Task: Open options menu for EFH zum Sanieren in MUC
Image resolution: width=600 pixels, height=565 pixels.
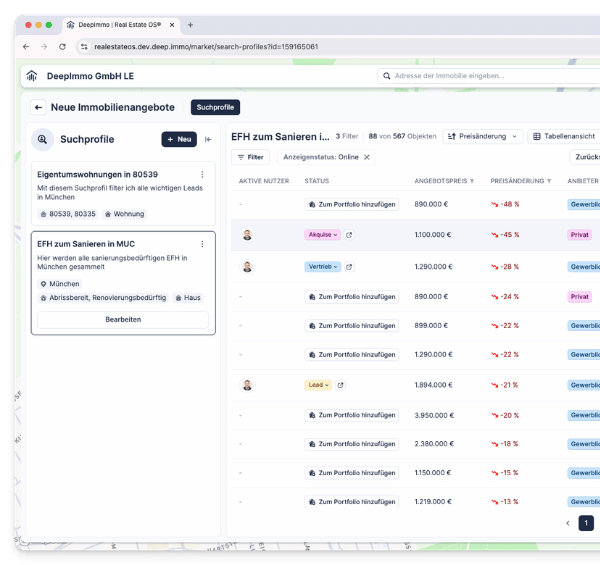Action: [x=202, y=244]
